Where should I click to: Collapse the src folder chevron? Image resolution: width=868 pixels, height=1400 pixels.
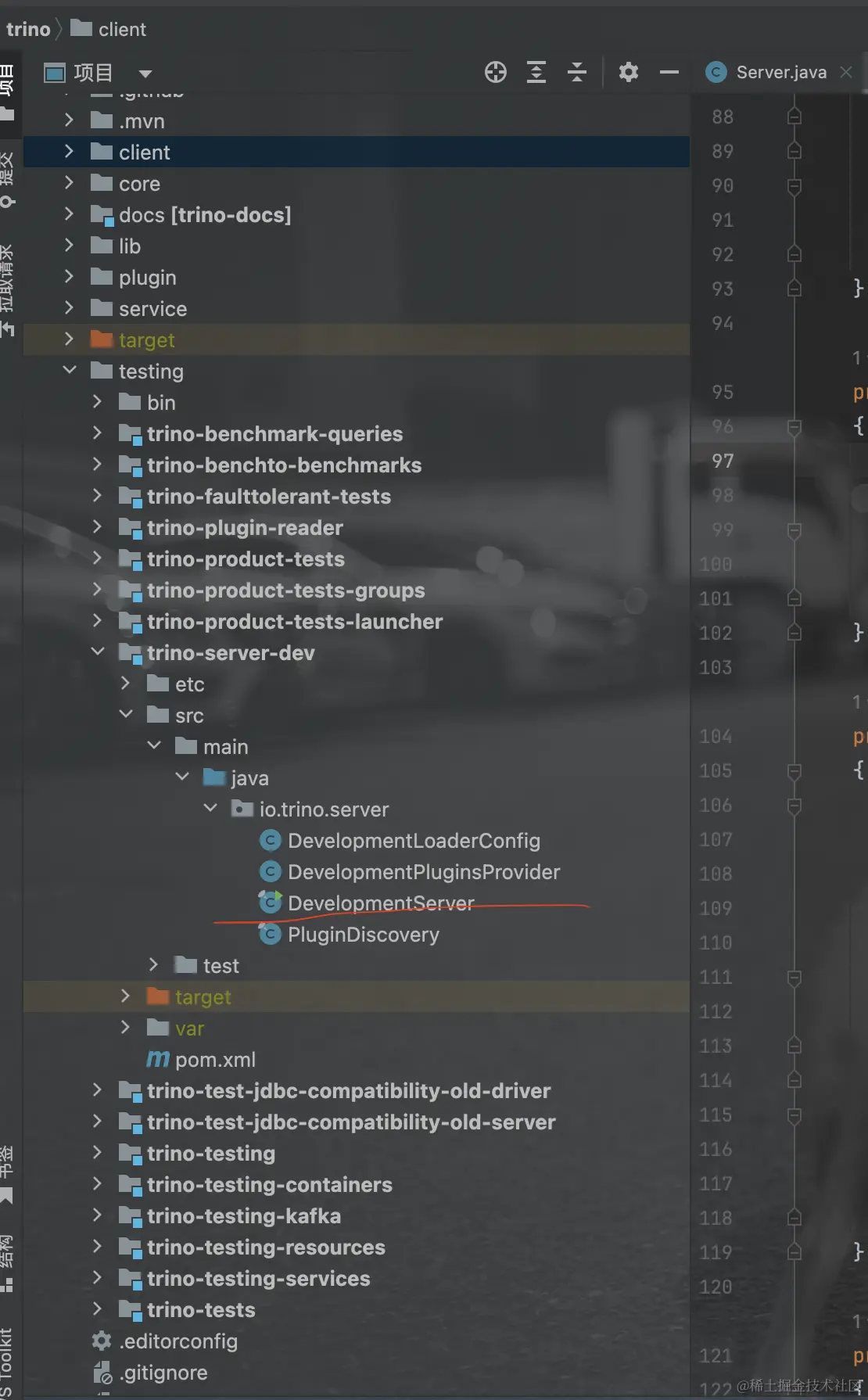126,714
